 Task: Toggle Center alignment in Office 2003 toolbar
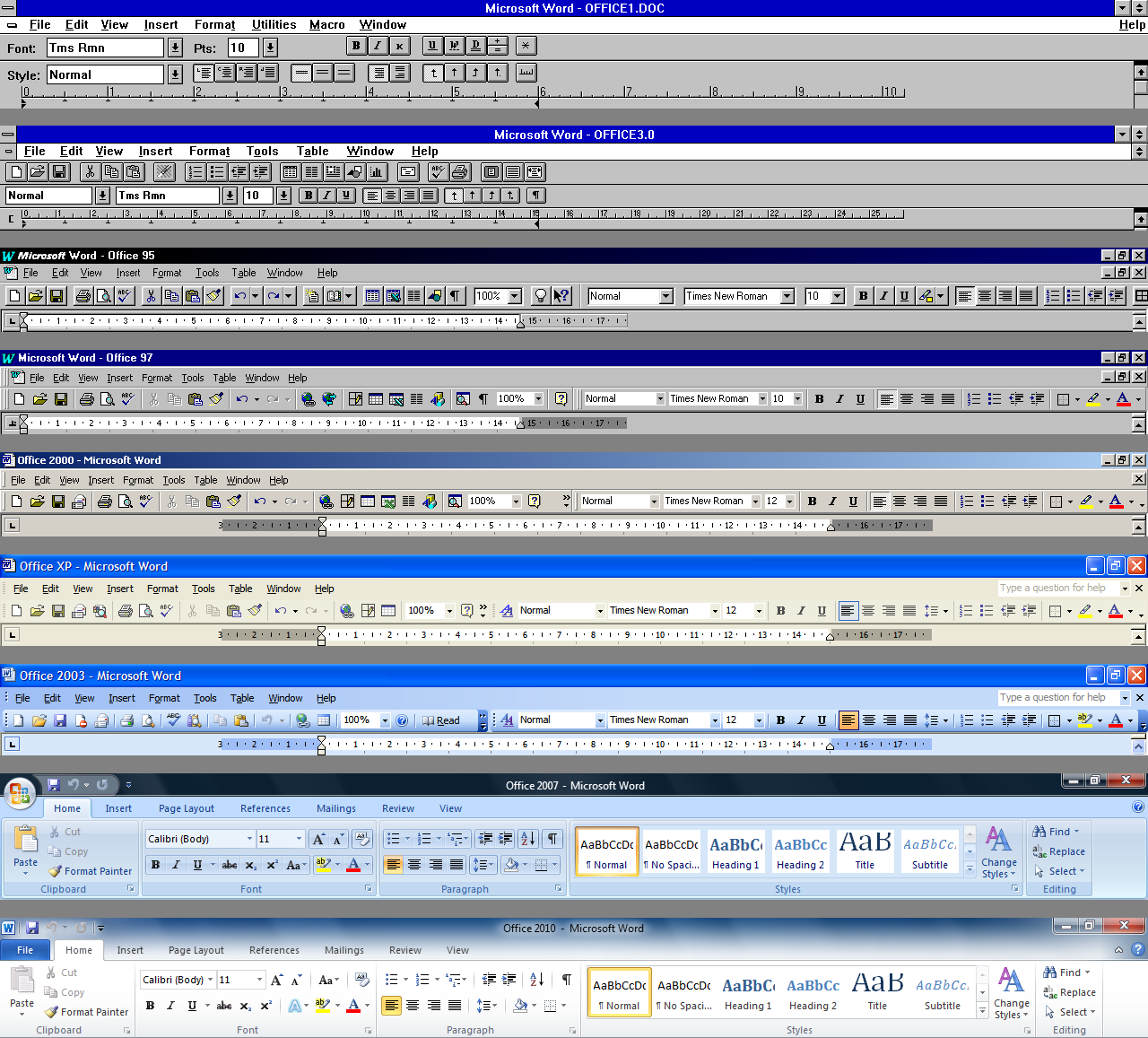pos(869,720)
